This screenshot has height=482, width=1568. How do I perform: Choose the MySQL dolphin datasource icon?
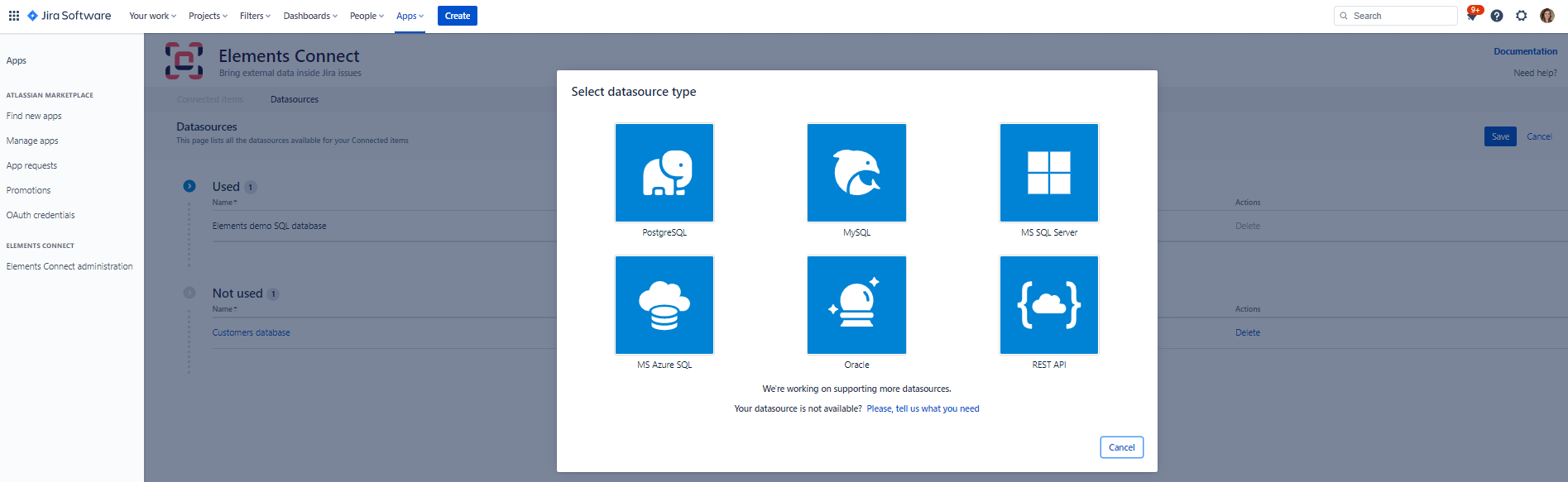click(x=856, y=173)
